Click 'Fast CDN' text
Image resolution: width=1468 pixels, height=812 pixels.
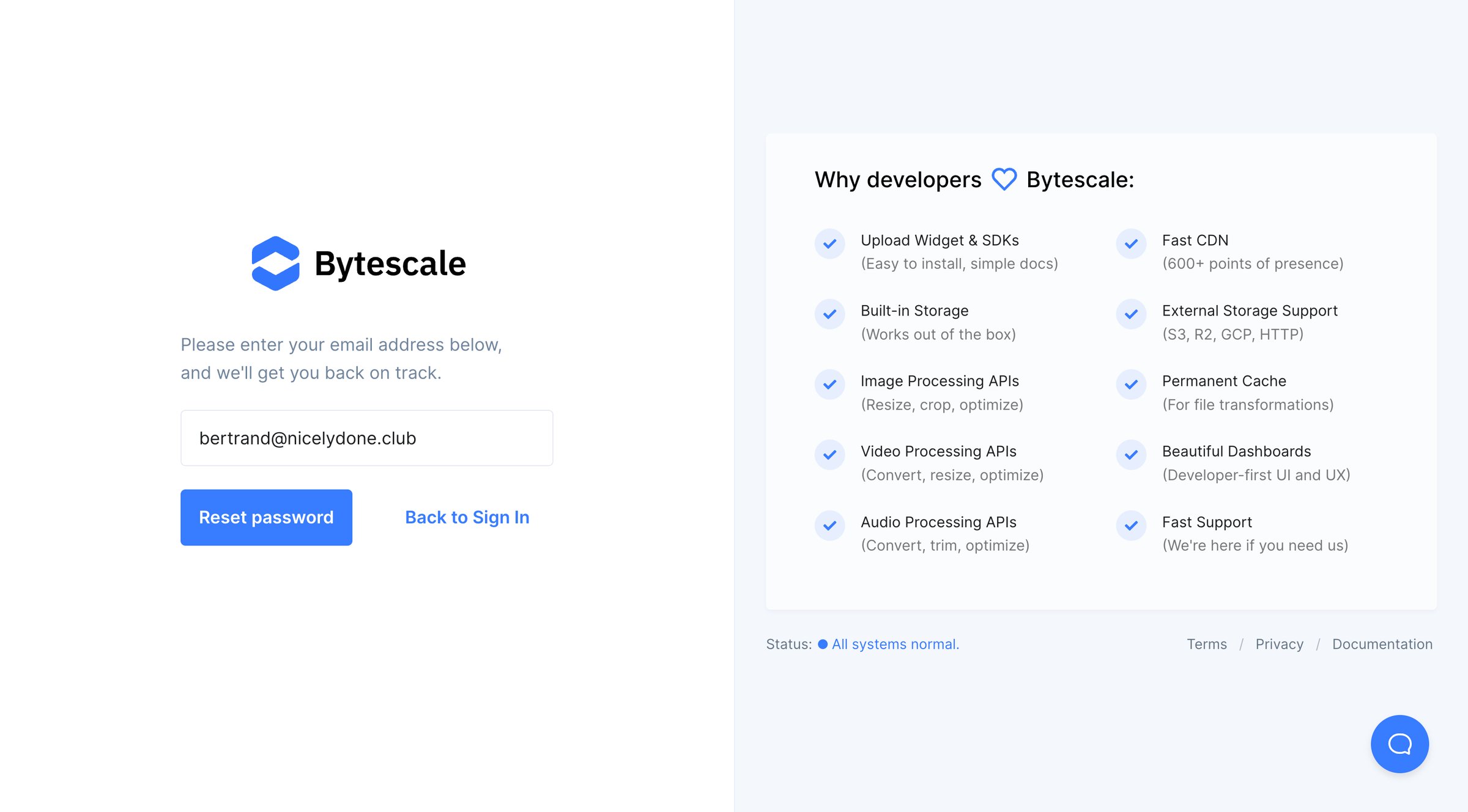[1195, 240]
